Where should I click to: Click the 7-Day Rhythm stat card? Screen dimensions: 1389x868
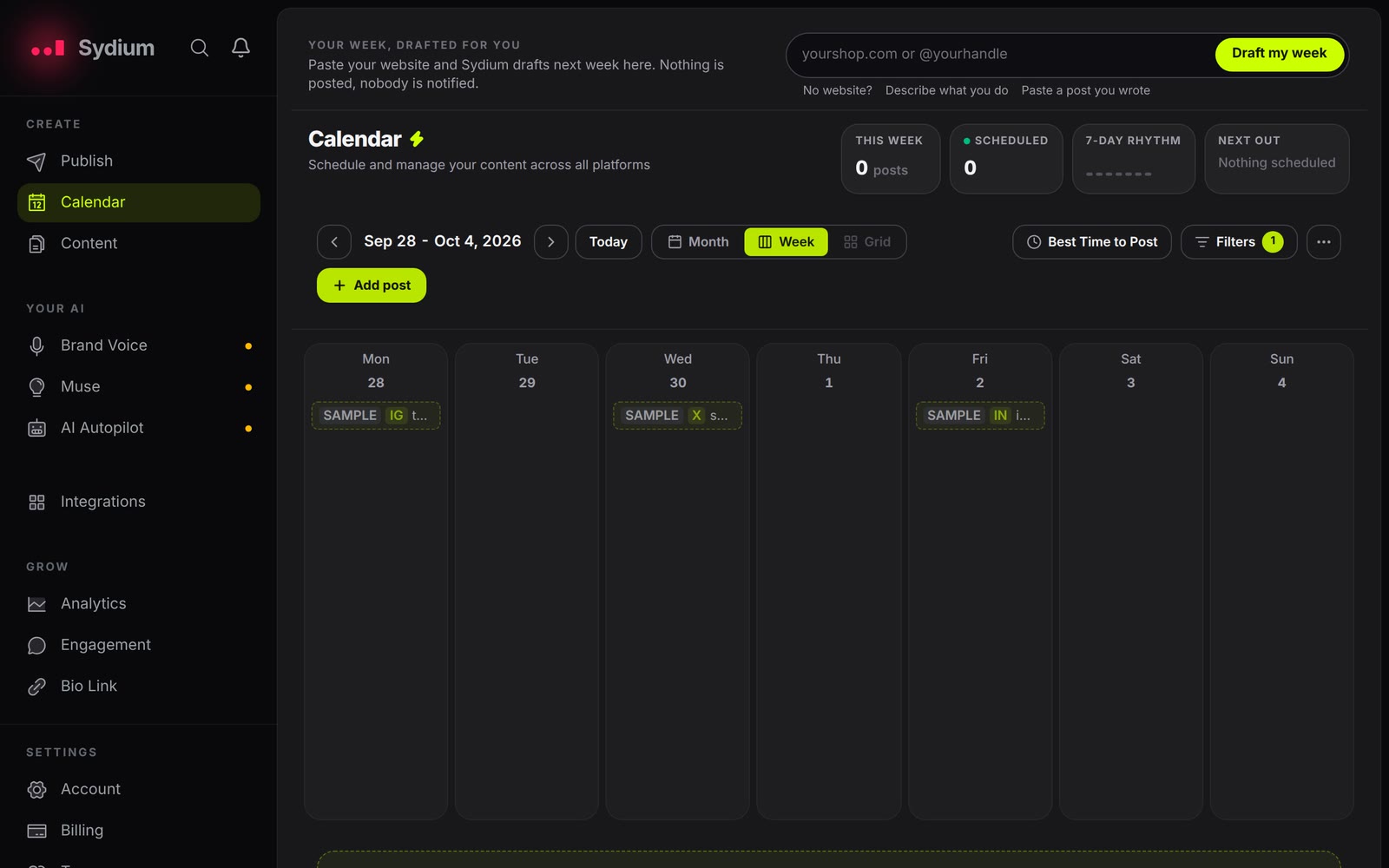click(x=1134, y=159)
